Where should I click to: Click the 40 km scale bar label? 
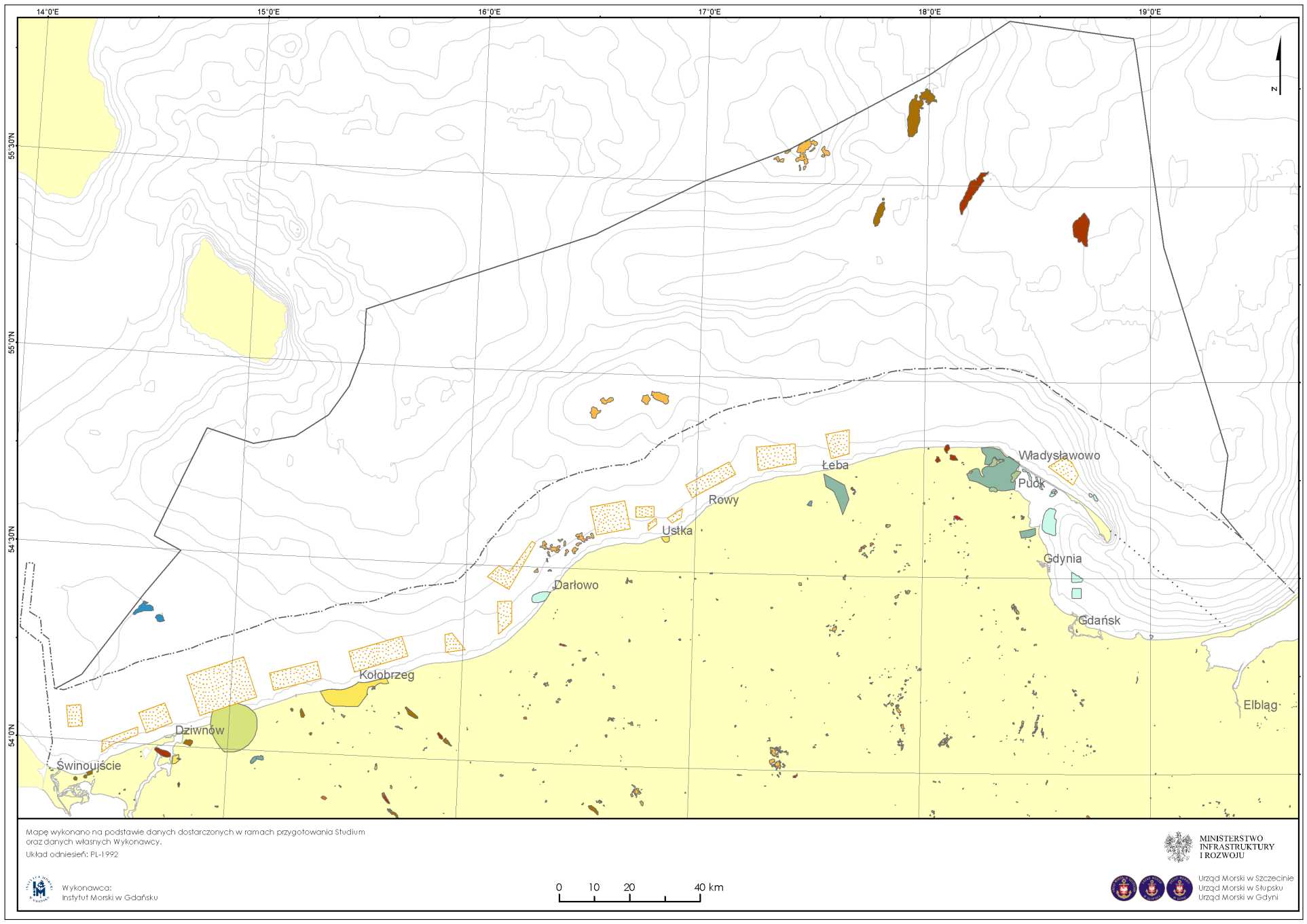click(709, 887)
